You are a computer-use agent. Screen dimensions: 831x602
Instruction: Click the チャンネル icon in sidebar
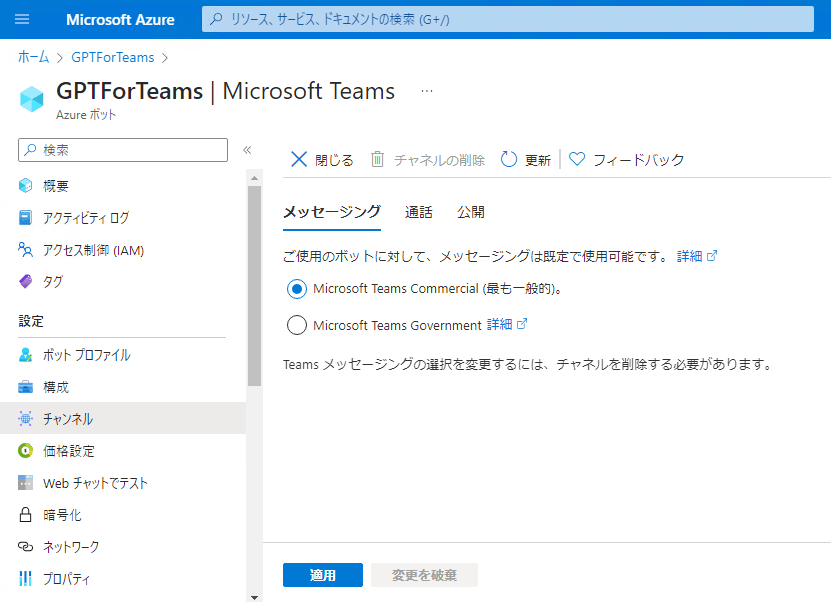[25, 419]
